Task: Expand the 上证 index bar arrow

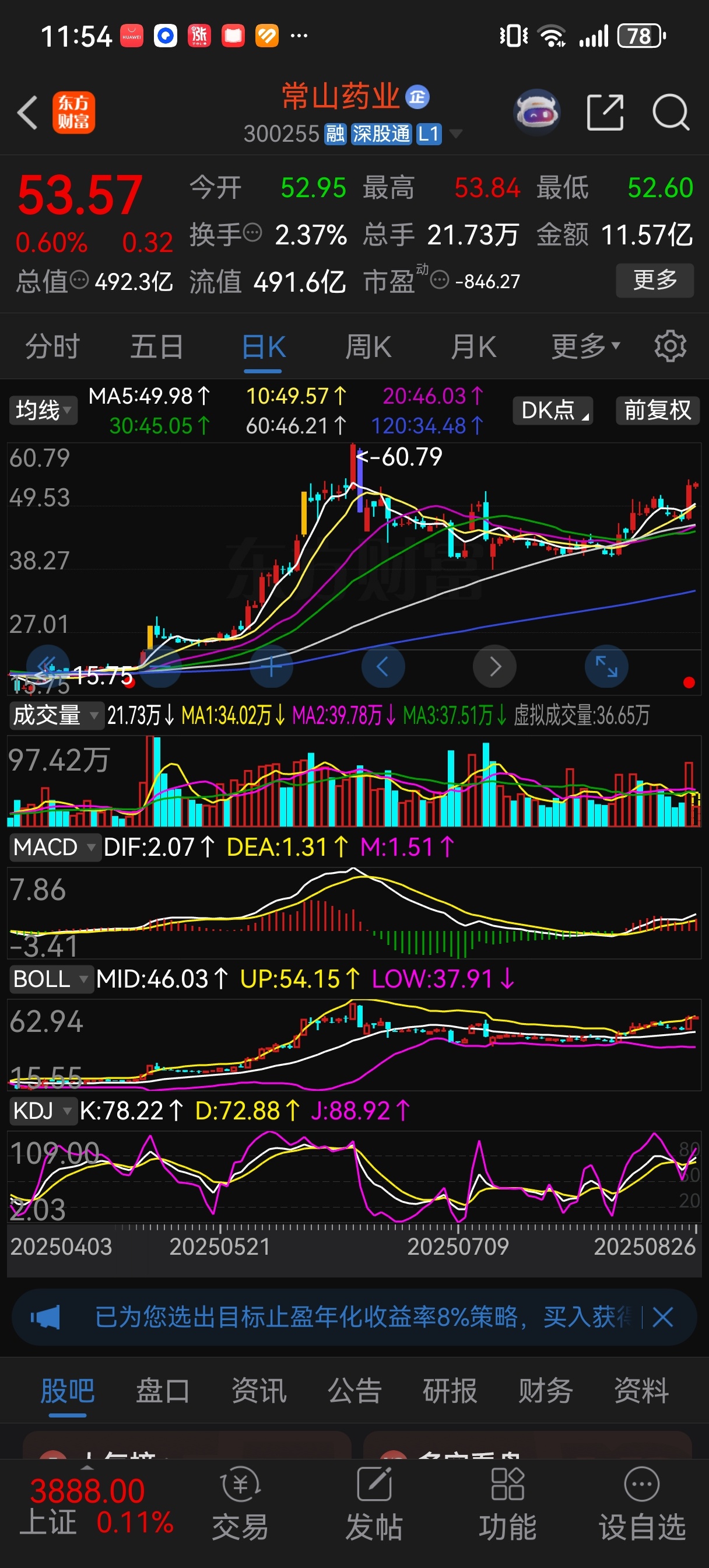Action: click(87, 1468)
